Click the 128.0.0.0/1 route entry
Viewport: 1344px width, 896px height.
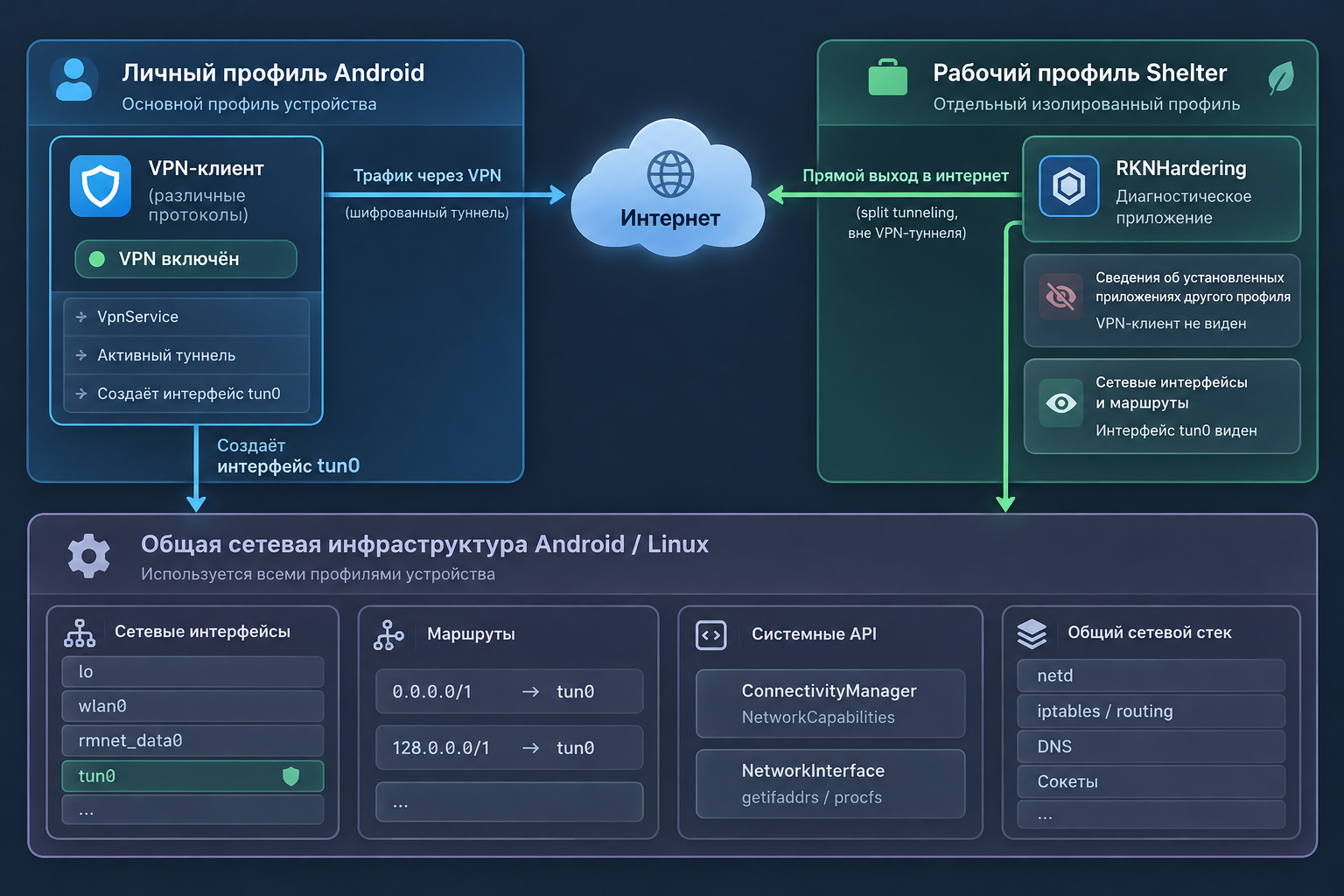click(x=509, y=747)
